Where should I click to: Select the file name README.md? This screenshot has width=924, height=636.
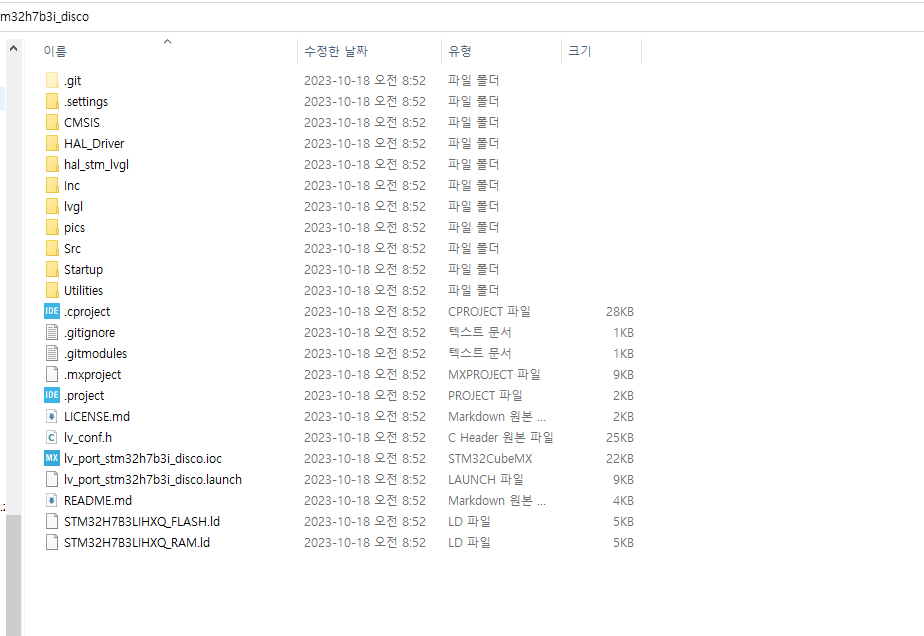[98, 500]
